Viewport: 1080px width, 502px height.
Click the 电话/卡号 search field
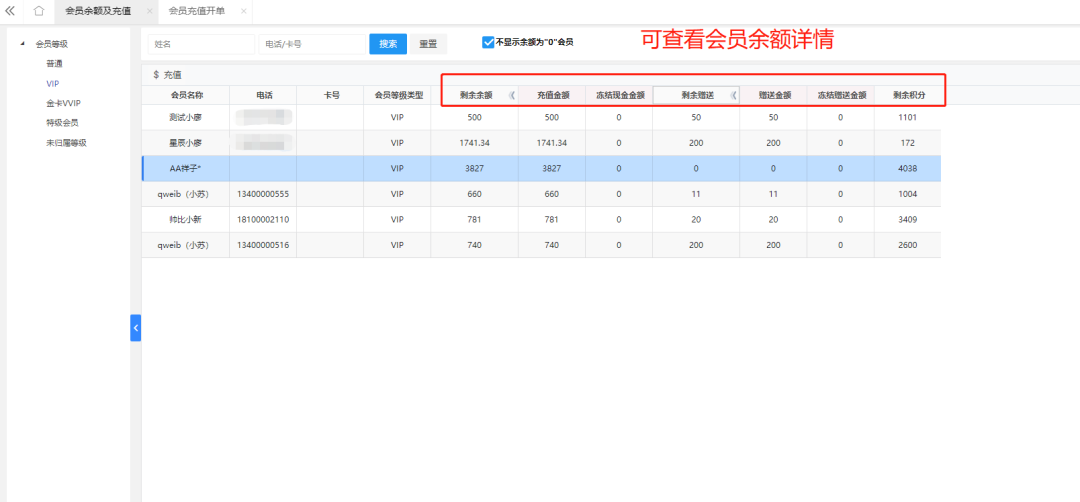point(313,44)
